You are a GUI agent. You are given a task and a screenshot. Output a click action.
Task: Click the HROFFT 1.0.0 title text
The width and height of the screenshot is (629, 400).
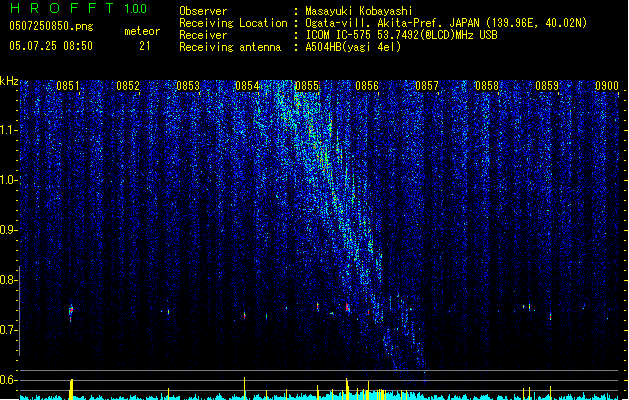(x=78, y=8)
